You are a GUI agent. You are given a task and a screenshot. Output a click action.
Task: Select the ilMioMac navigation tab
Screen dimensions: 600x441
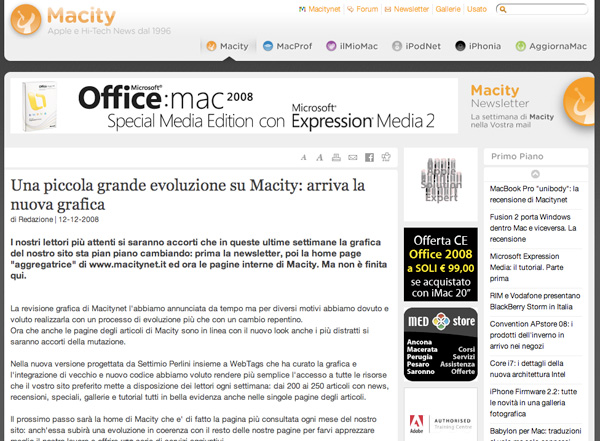tap(352, 46)
